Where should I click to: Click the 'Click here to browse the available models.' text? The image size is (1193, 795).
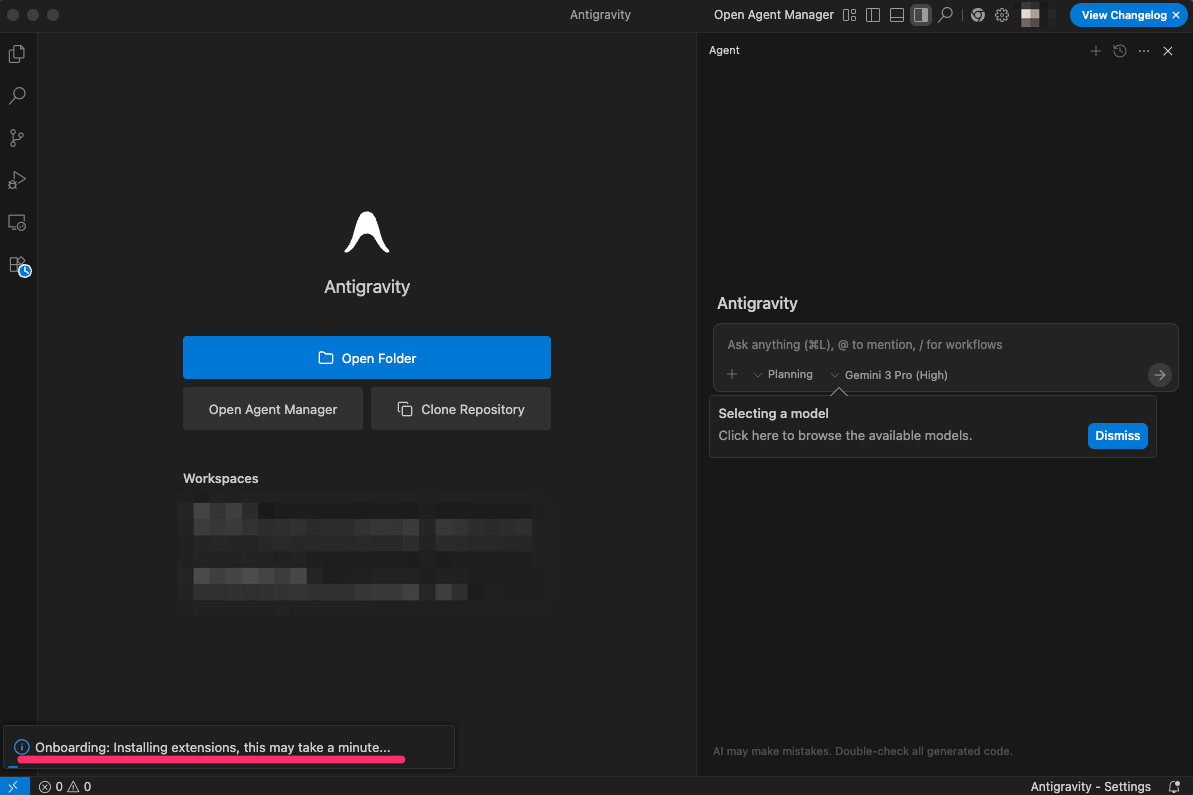tap(845, 436)
